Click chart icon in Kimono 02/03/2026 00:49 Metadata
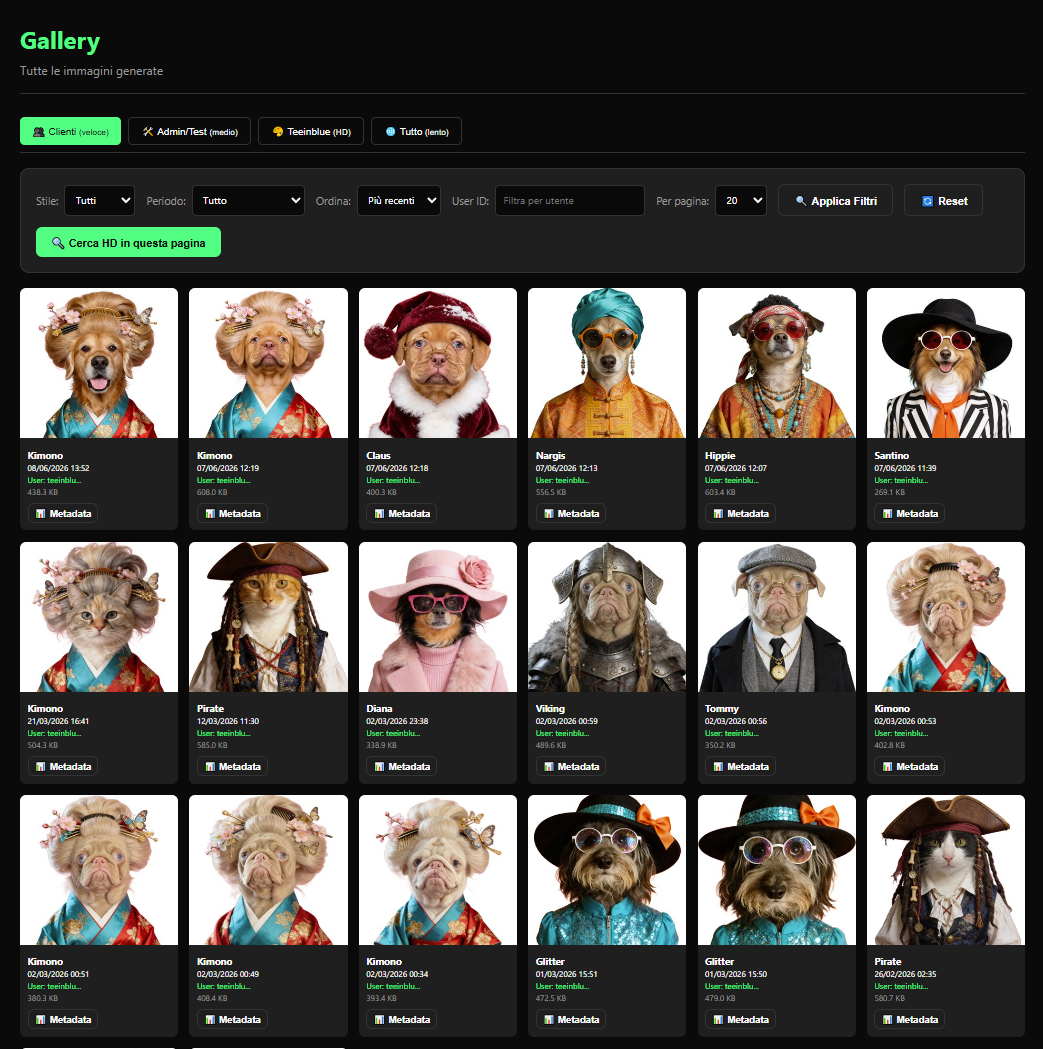Viewport: 1043px width, 1049px height. pos(210,1020)
